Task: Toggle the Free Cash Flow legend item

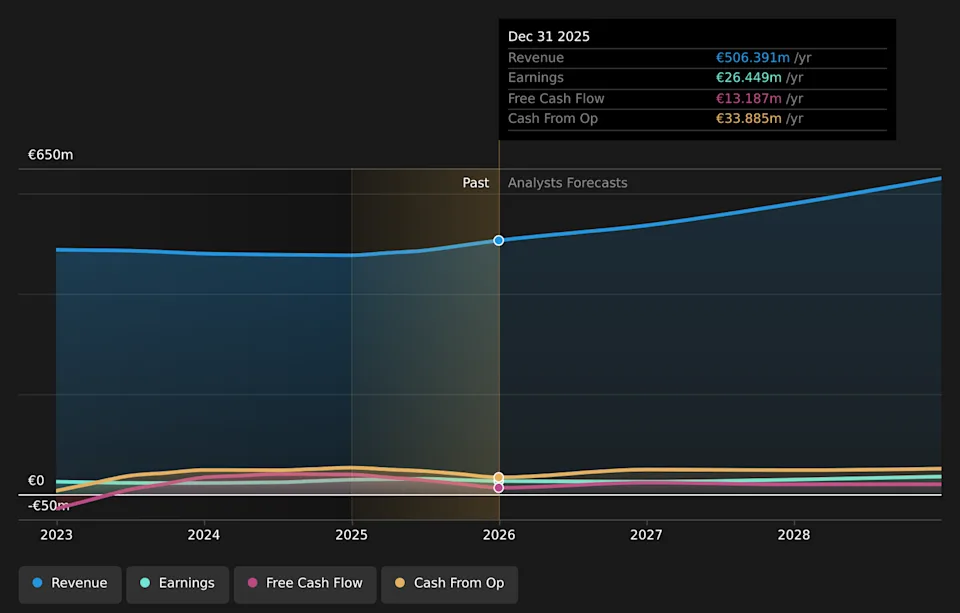Action: (x=305, y=584)
